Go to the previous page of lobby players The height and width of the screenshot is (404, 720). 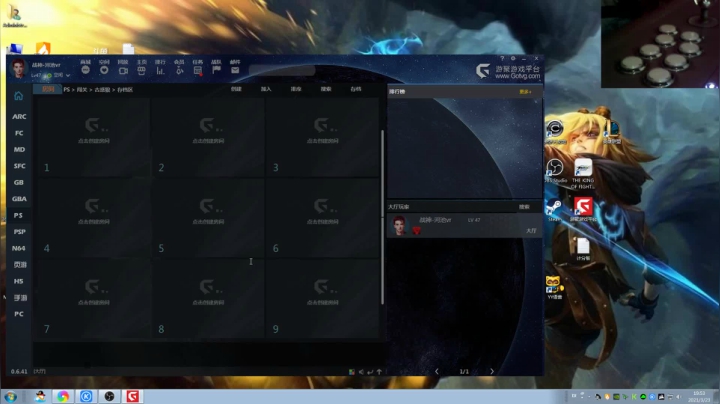point(437,371)
